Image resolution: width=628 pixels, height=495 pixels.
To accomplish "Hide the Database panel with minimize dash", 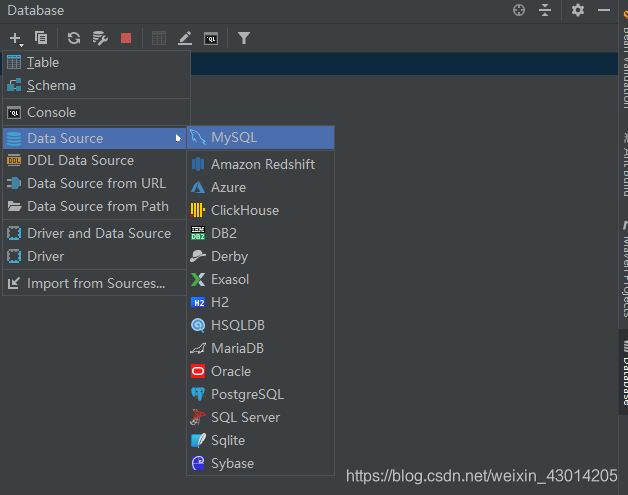I will (604, 10).
